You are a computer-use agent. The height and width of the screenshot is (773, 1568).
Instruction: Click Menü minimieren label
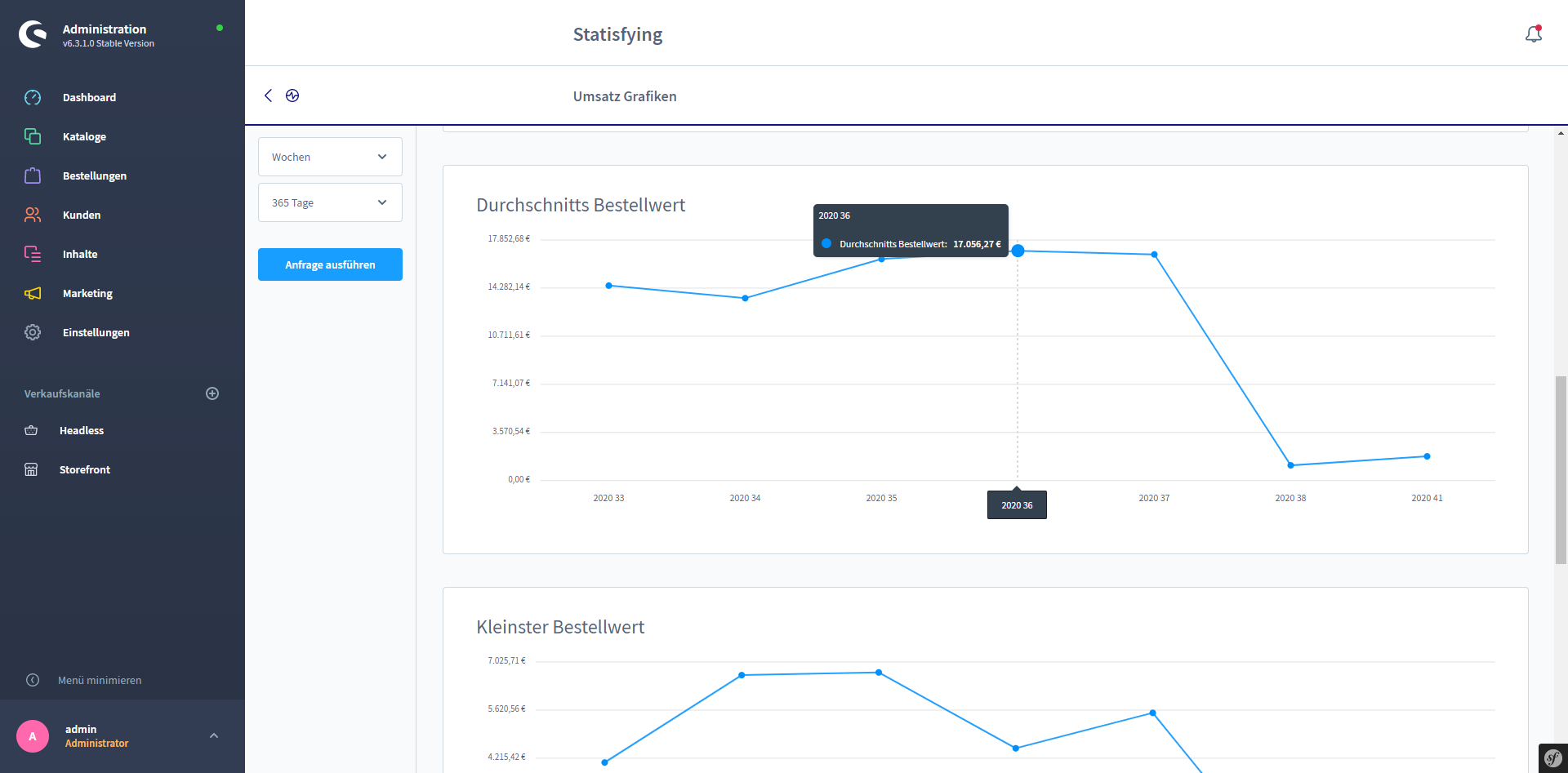[x=100, y=680]
